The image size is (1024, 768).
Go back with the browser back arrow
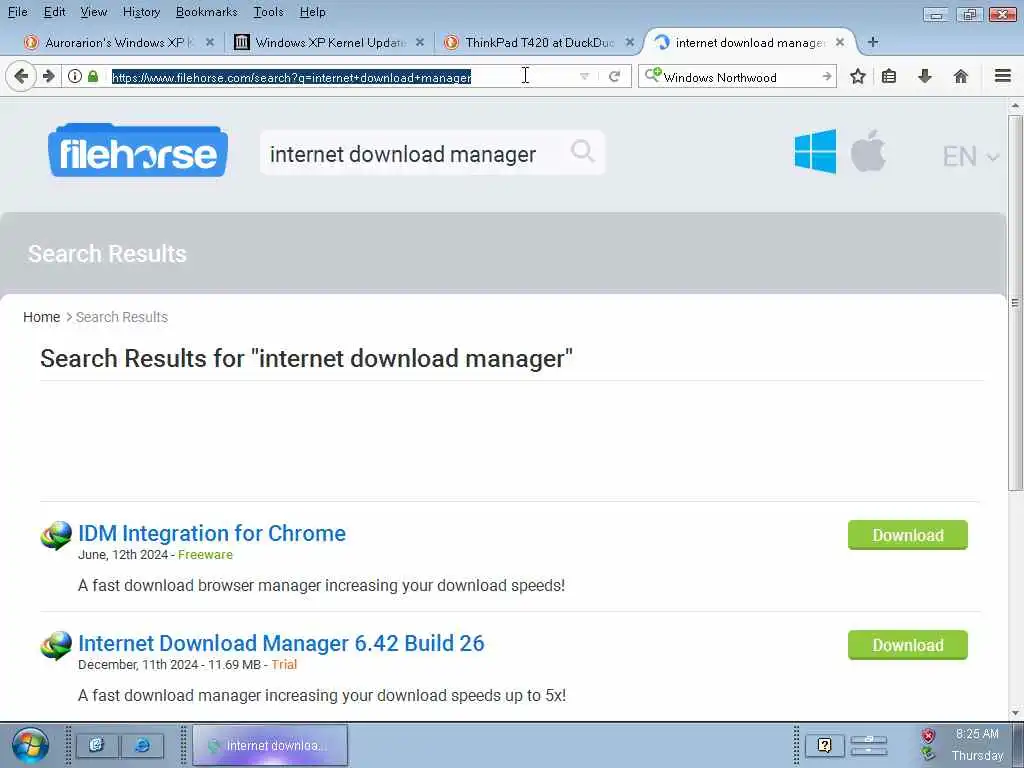[x=21, y=76]
